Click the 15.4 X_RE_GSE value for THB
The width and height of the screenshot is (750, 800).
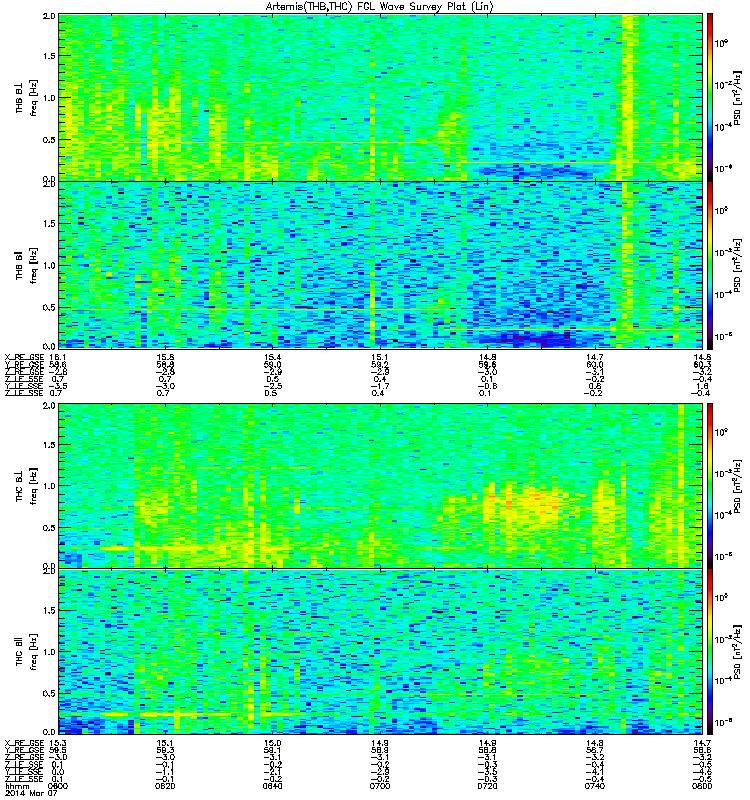pos(272,357)
